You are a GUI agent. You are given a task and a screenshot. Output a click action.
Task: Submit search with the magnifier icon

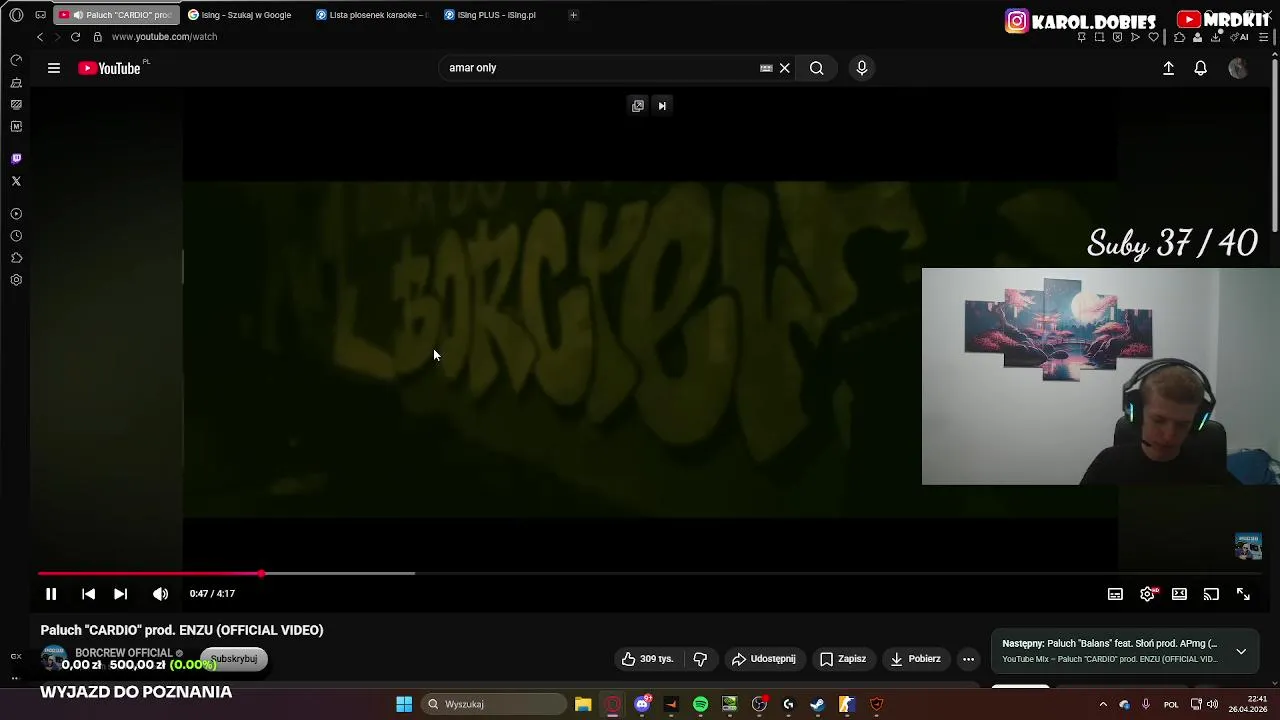tap(817, 68)
